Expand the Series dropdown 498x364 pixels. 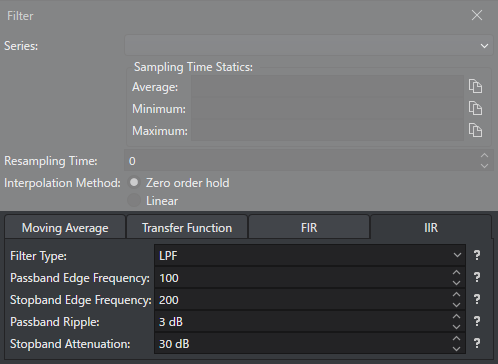309,45
